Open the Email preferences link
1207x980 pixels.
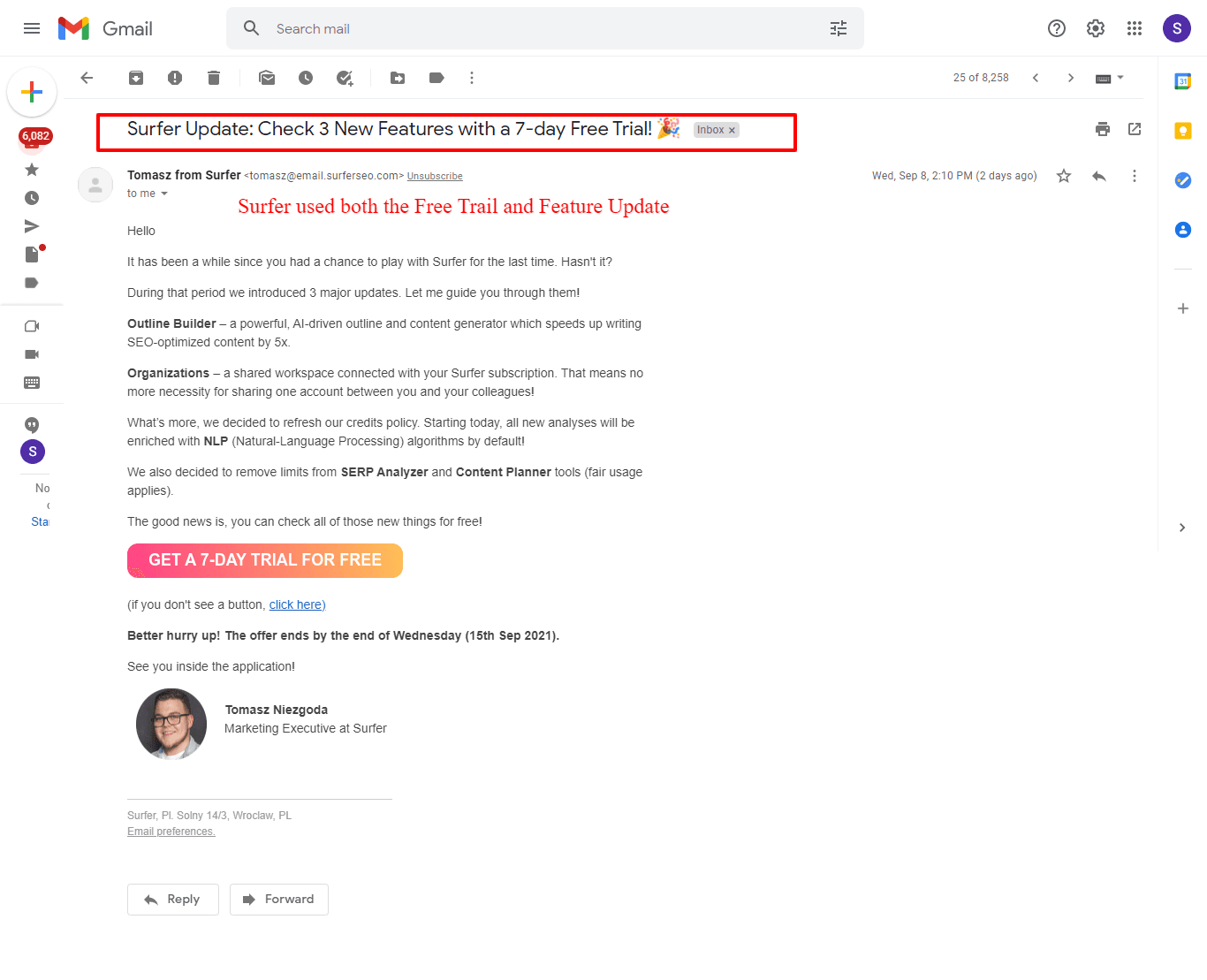point(171,832)
